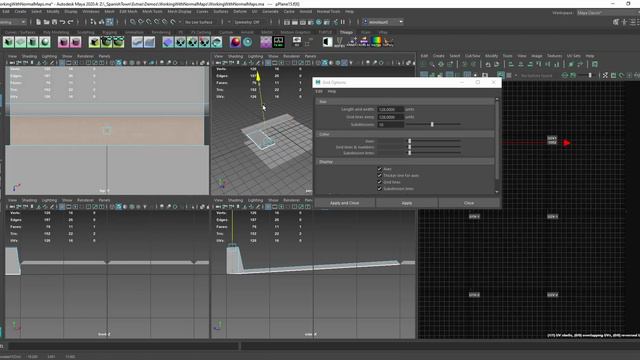Click the Save Scene disk icon

point(54,22)
